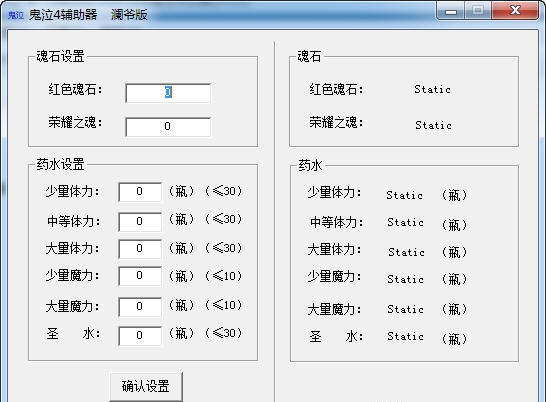Click 中等体力 Static value in 药水 panel
This screenshot has height=402, width=546.
[x=406, y=223]
